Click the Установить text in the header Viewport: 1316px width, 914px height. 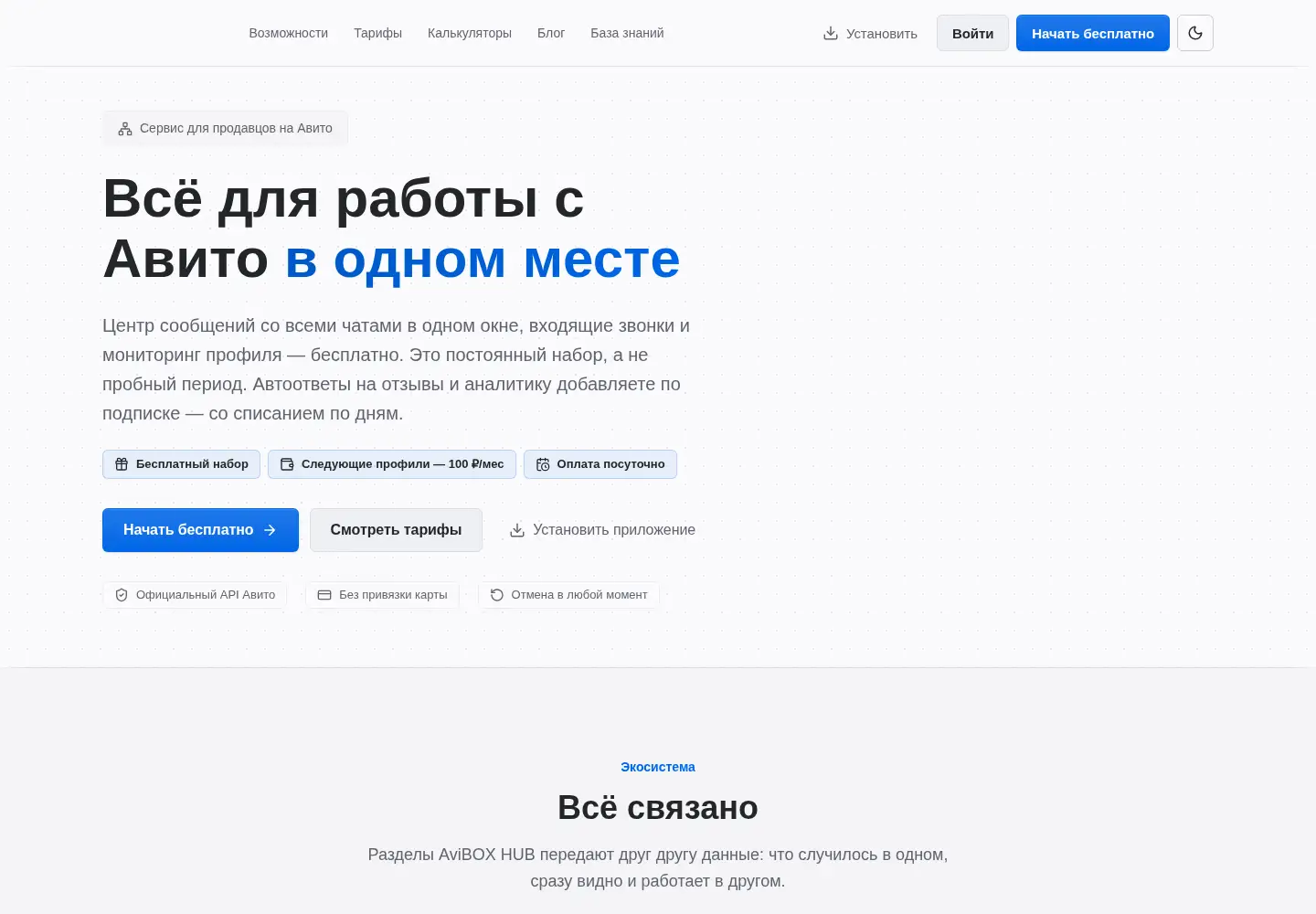[x=882, y=34]
